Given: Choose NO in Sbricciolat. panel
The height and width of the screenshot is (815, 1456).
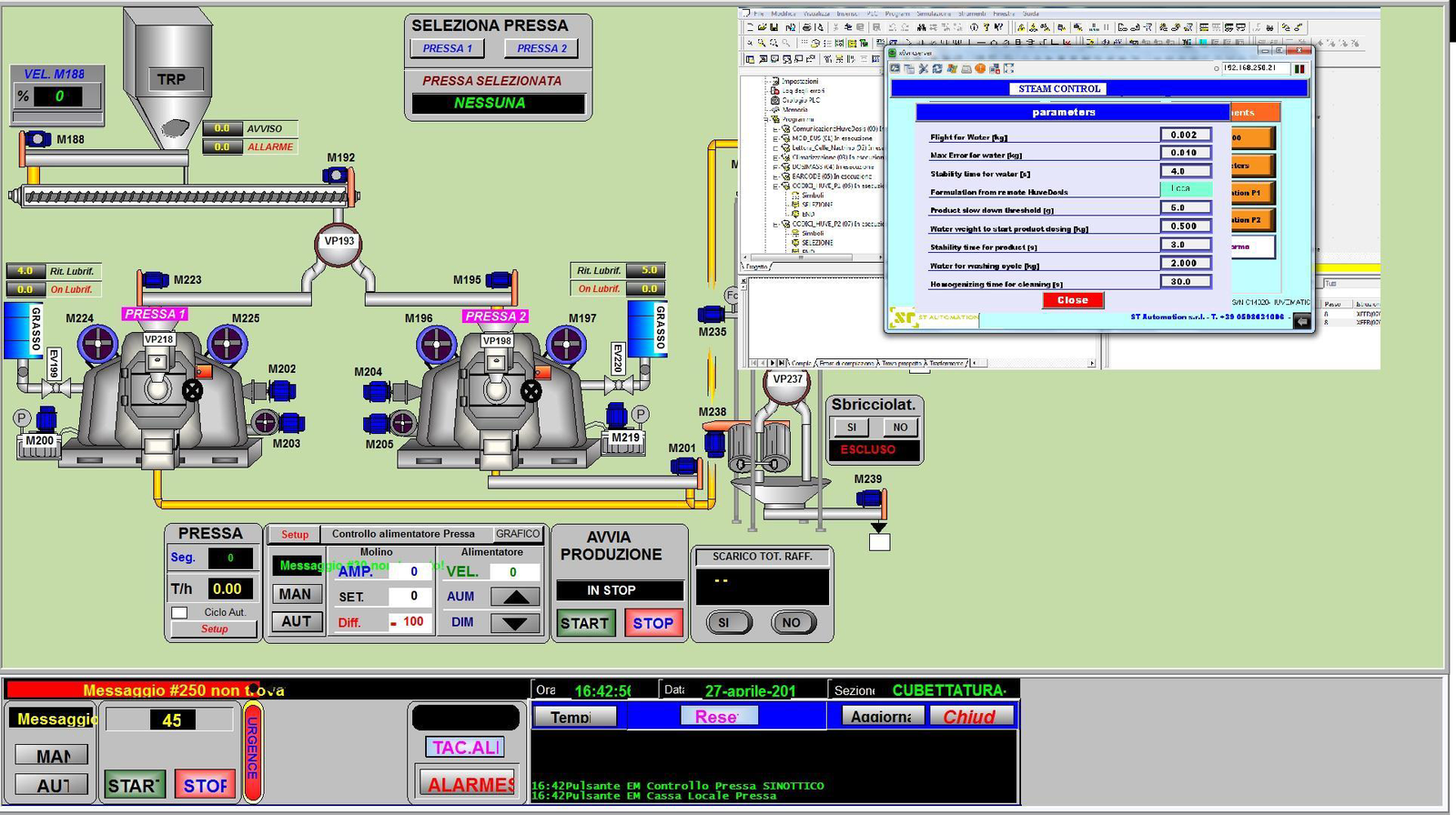Looking at the screenshot, I should coord(900,428).
